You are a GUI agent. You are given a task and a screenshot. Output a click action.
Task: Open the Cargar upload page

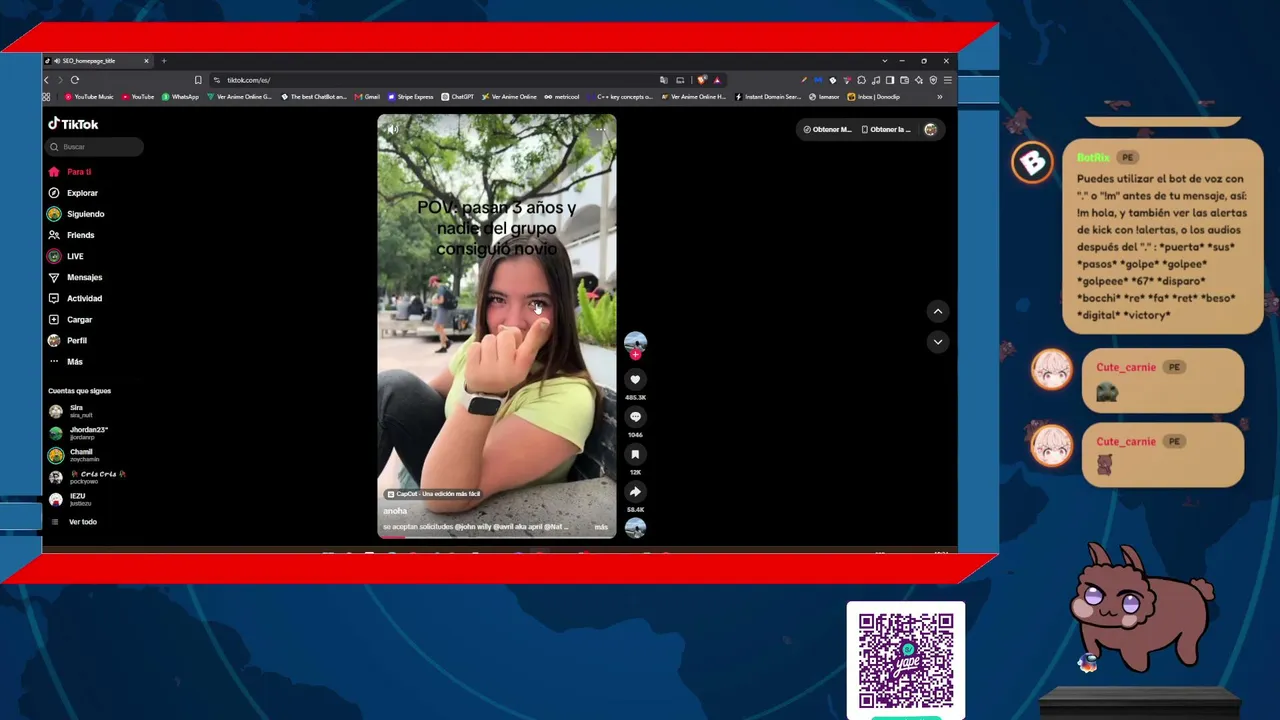[x=70, y=320]
